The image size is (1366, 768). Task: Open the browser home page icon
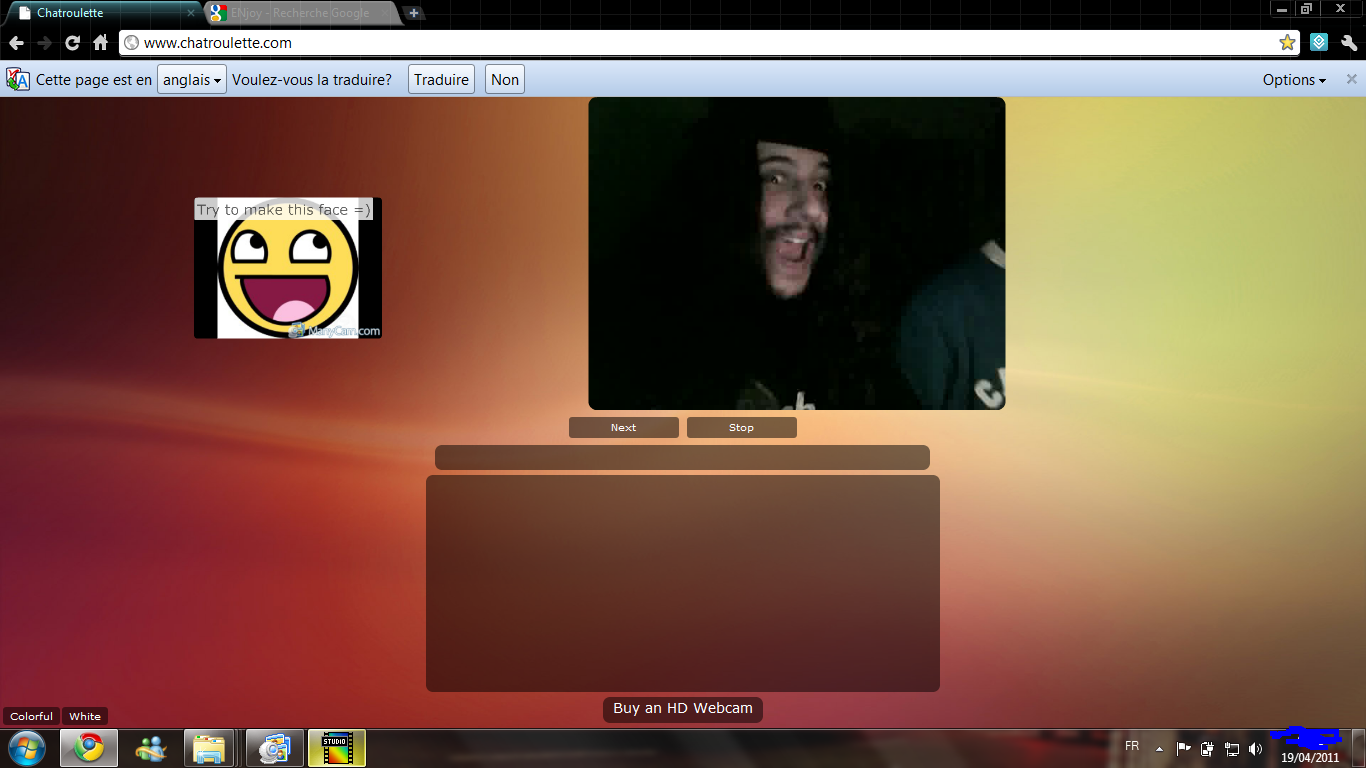[x=100, y=43]
